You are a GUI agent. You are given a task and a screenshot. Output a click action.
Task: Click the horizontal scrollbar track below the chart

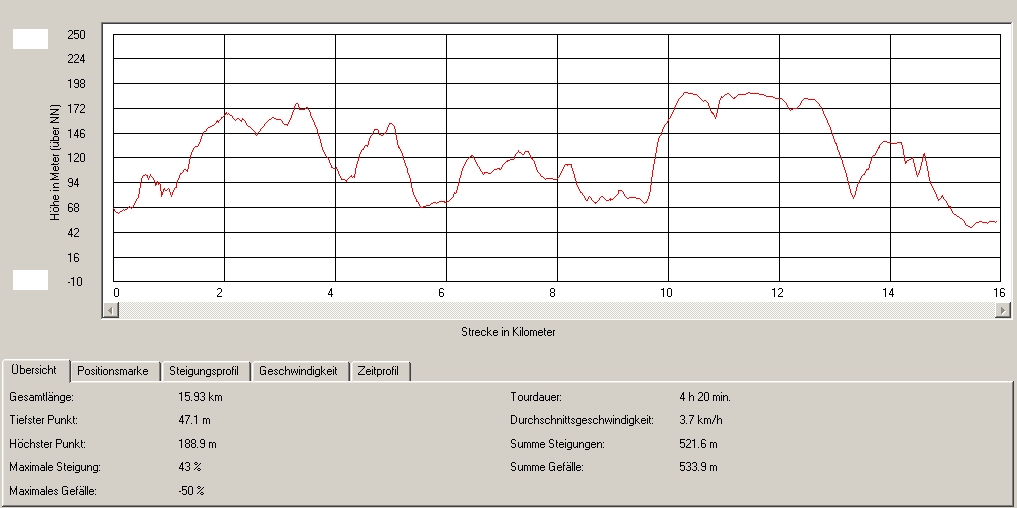[555, 311]
